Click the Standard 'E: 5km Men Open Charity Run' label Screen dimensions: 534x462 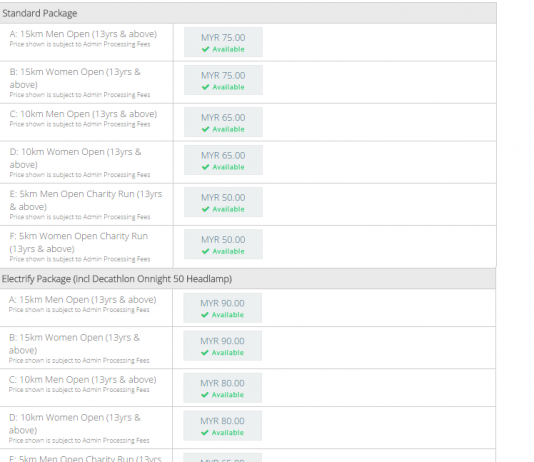point(86,200)
